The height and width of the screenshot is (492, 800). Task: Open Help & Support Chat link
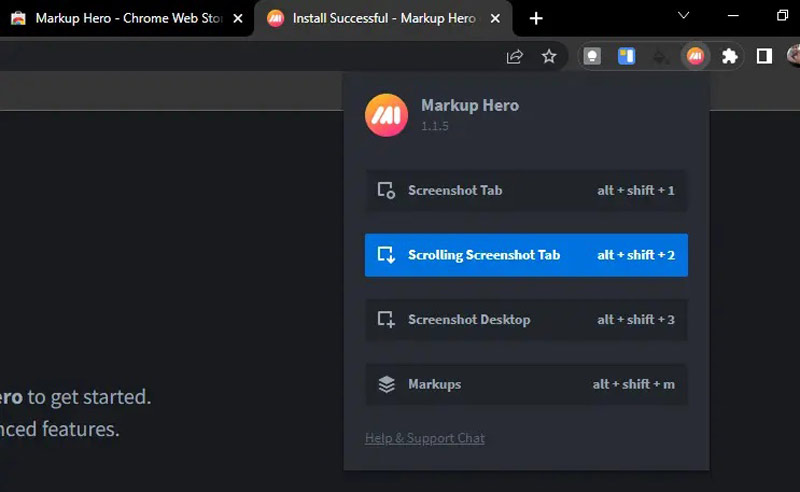[424, 438]
